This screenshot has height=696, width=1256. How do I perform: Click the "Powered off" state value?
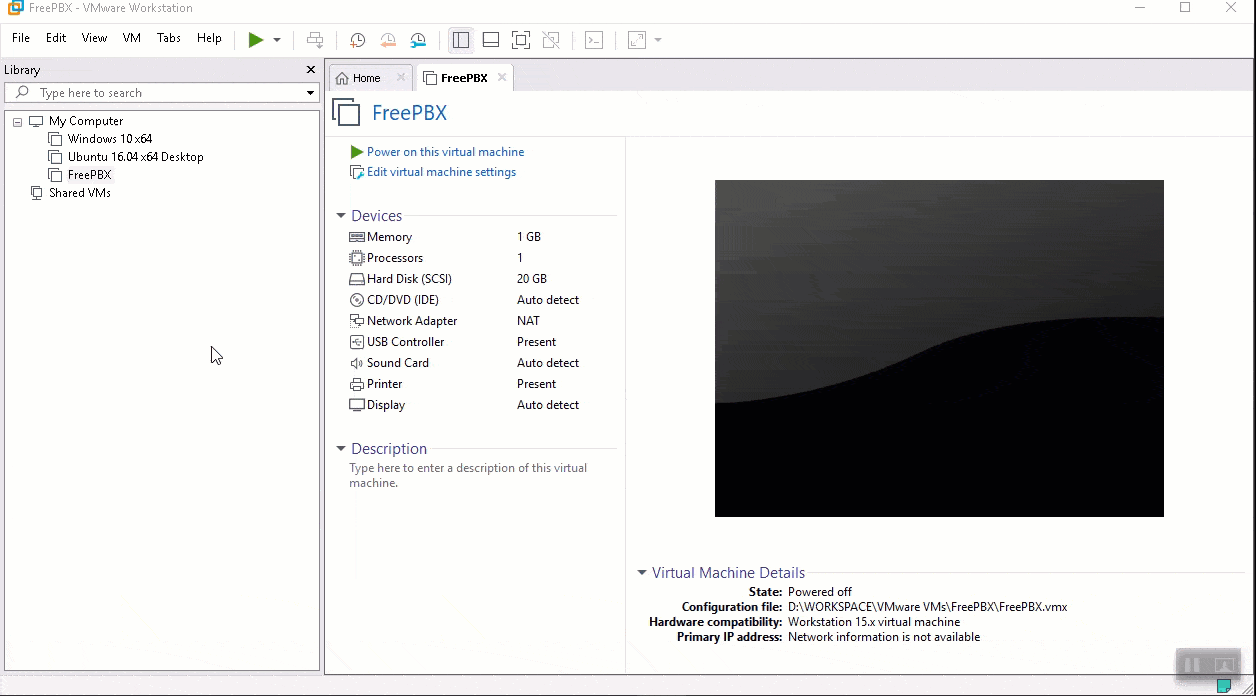(x=820, y=592)
